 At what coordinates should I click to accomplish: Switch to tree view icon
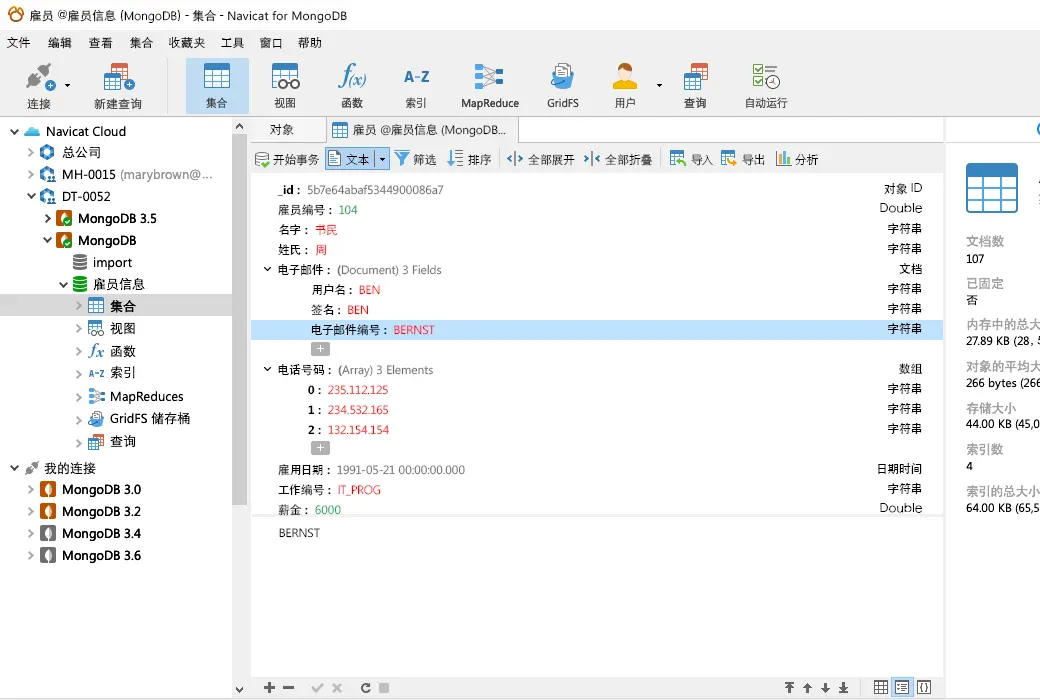pyautogui.click(x=902, y=687)
